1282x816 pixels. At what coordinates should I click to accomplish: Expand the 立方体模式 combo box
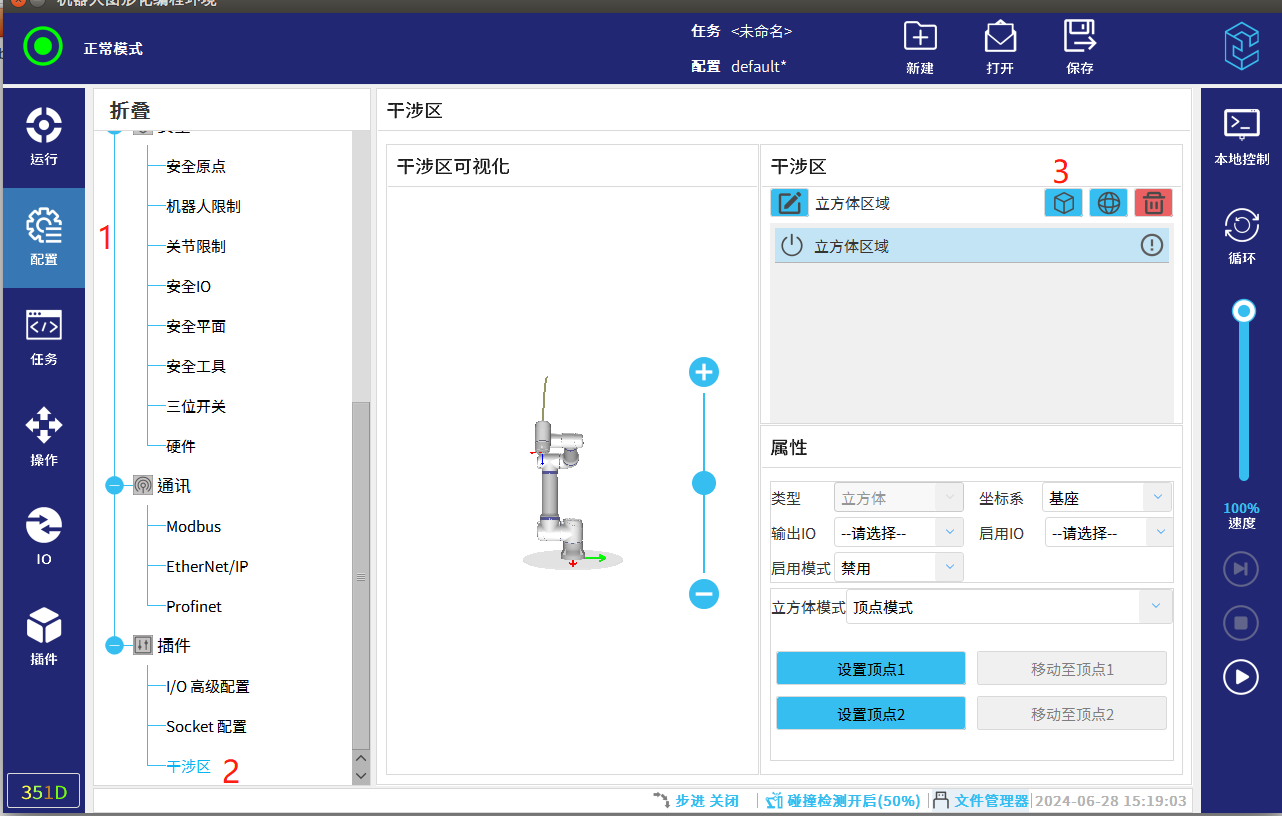1008,607
